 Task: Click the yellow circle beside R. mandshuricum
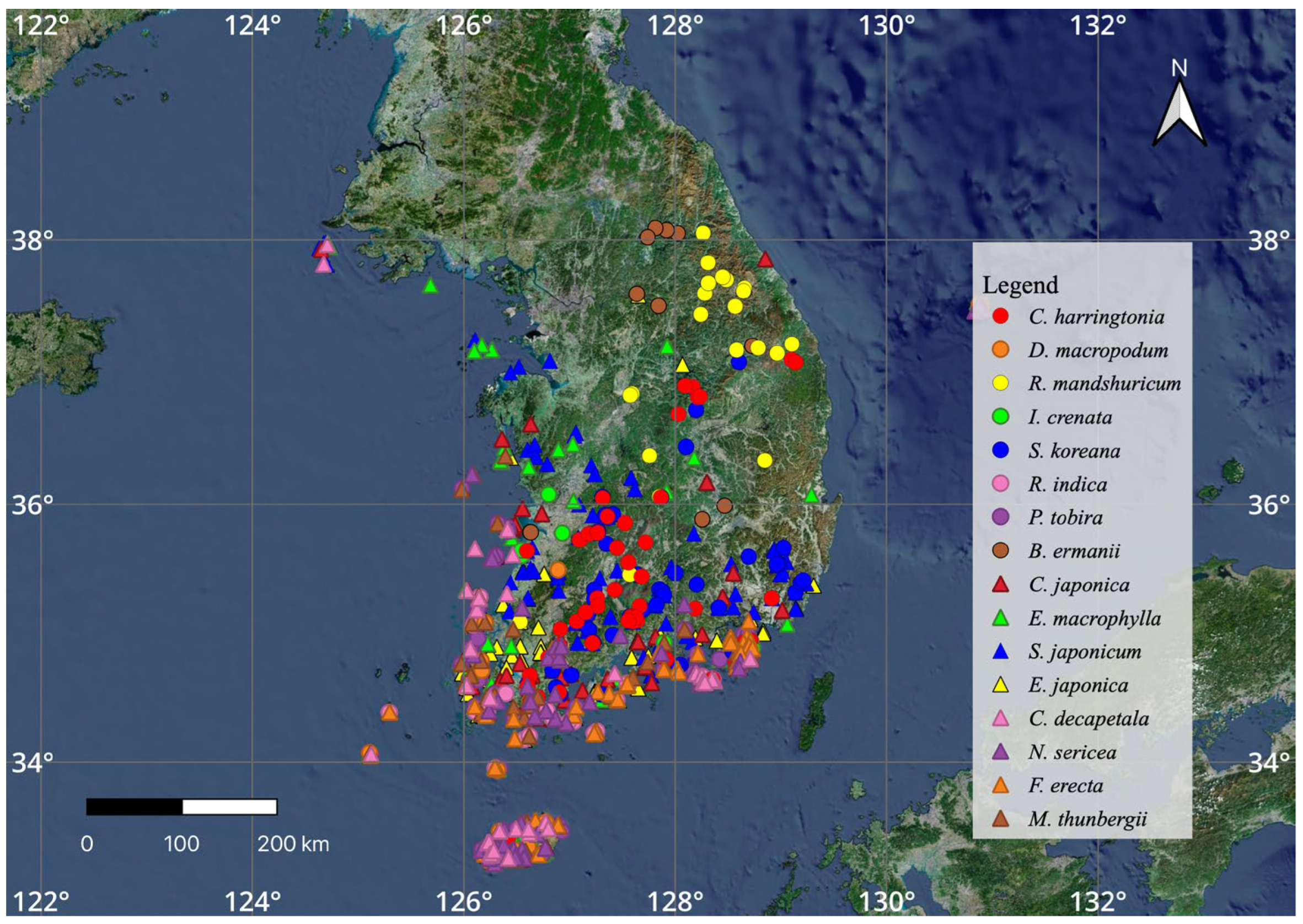(1000, 384)
